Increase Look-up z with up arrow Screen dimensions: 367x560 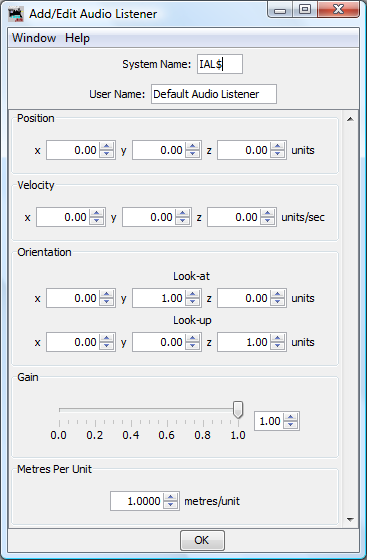tap(277, 338)
